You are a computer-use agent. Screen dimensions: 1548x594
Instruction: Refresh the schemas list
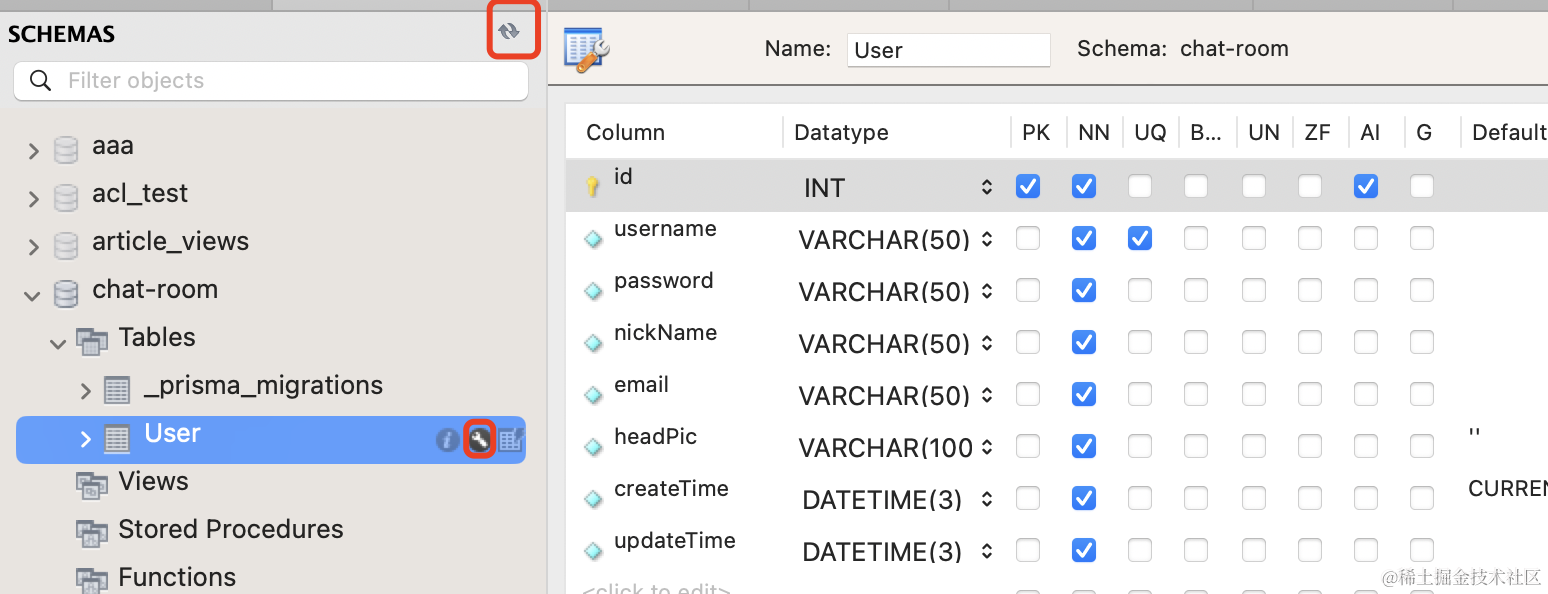pos(510,31)
